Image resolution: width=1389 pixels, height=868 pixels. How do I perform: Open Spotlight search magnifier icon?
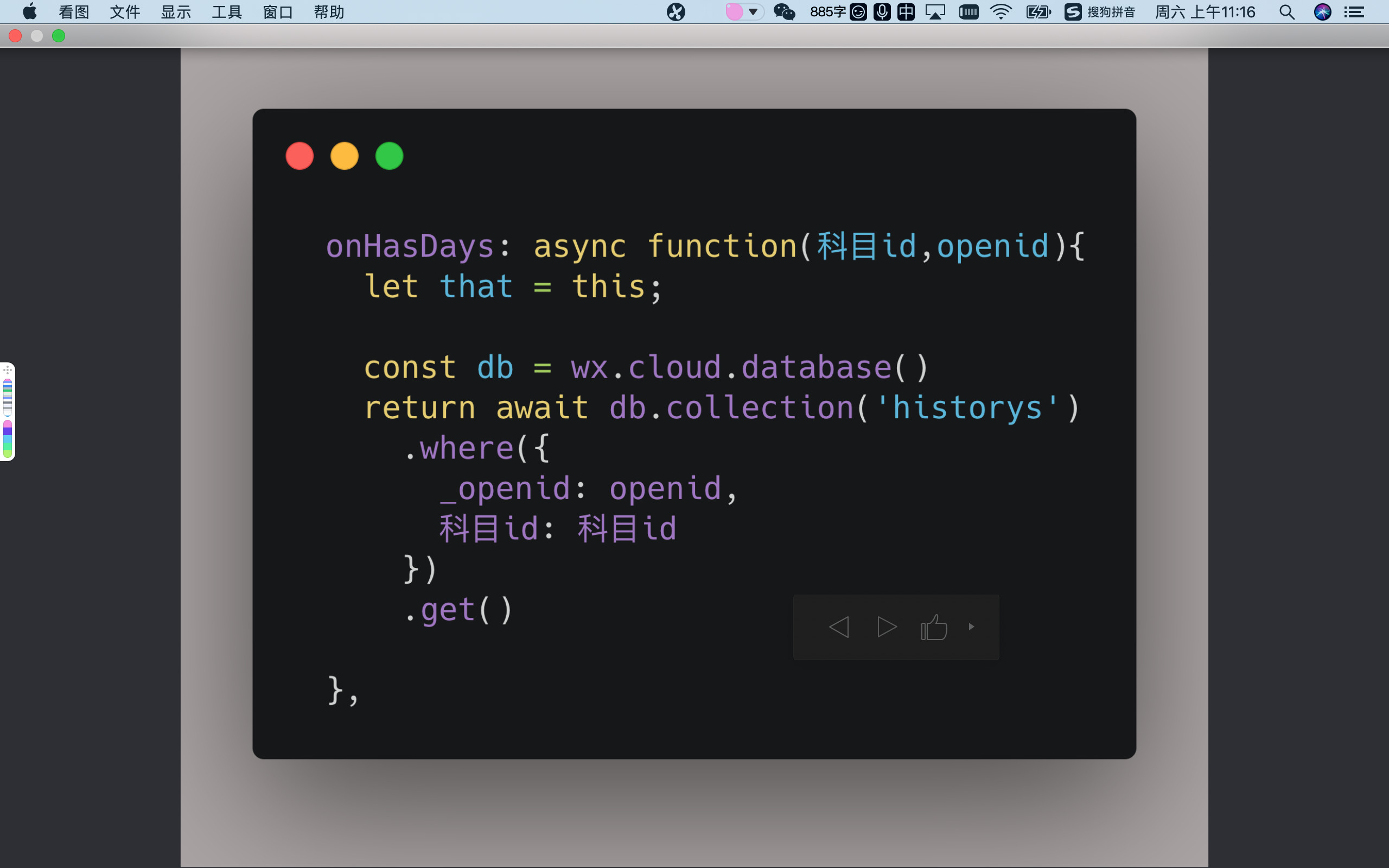point(1287,12)
